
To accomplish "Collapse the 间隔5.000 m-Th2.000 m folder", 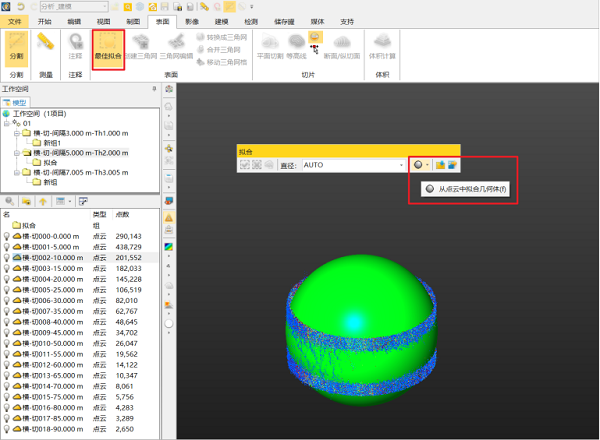I will (17, 153).
